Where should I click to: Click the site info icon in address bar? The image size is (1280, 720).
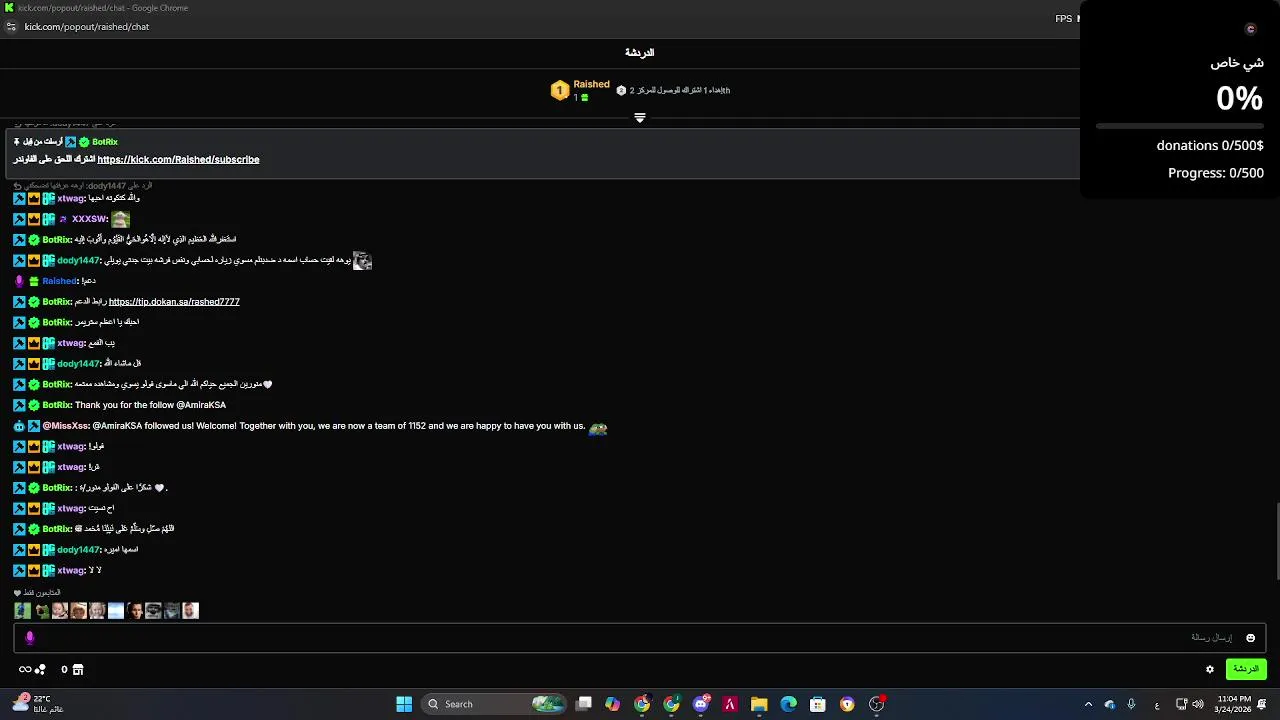tap(12, 27)
